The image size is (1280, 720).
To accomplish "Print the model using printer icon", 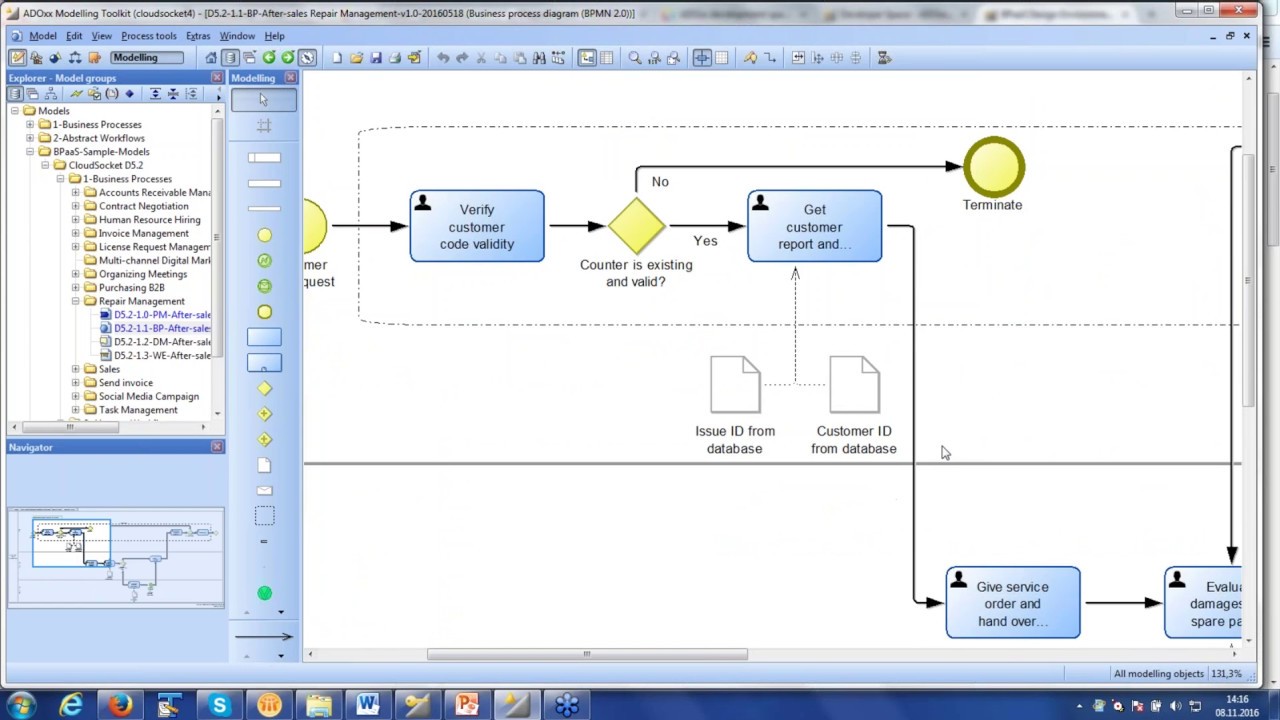I will click(395, 58).
